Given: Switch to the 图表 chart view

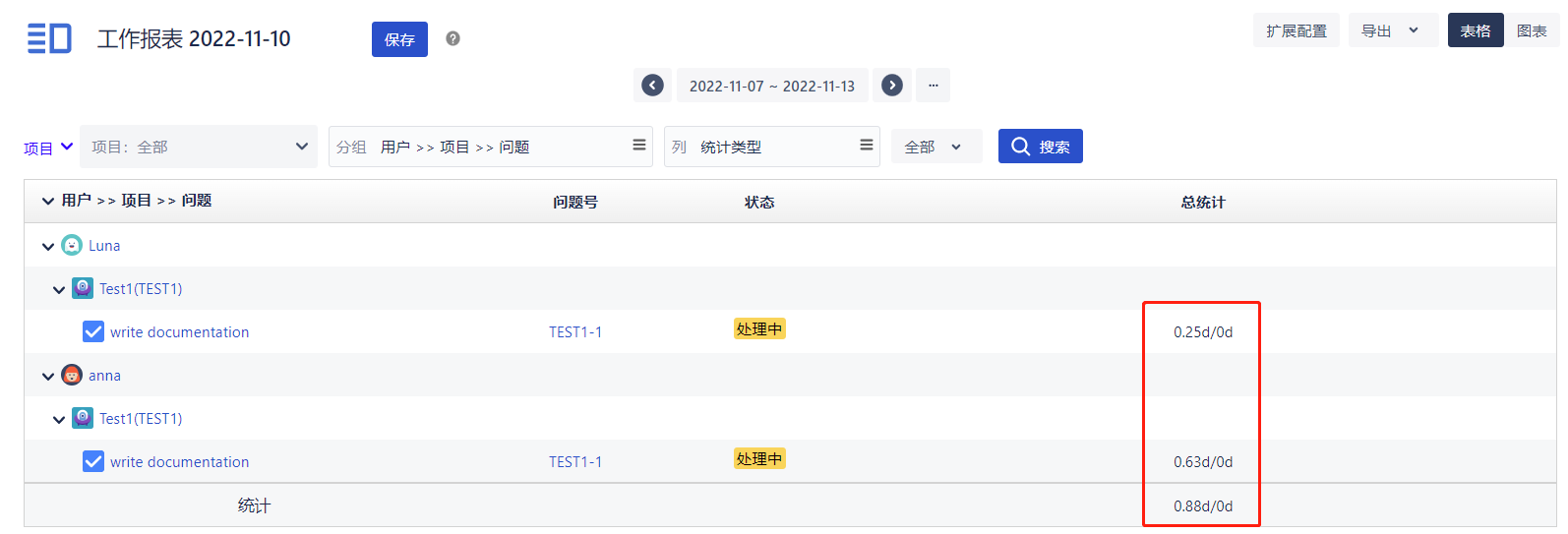Looking at the screenshot, I should (x=1532, y=30).
